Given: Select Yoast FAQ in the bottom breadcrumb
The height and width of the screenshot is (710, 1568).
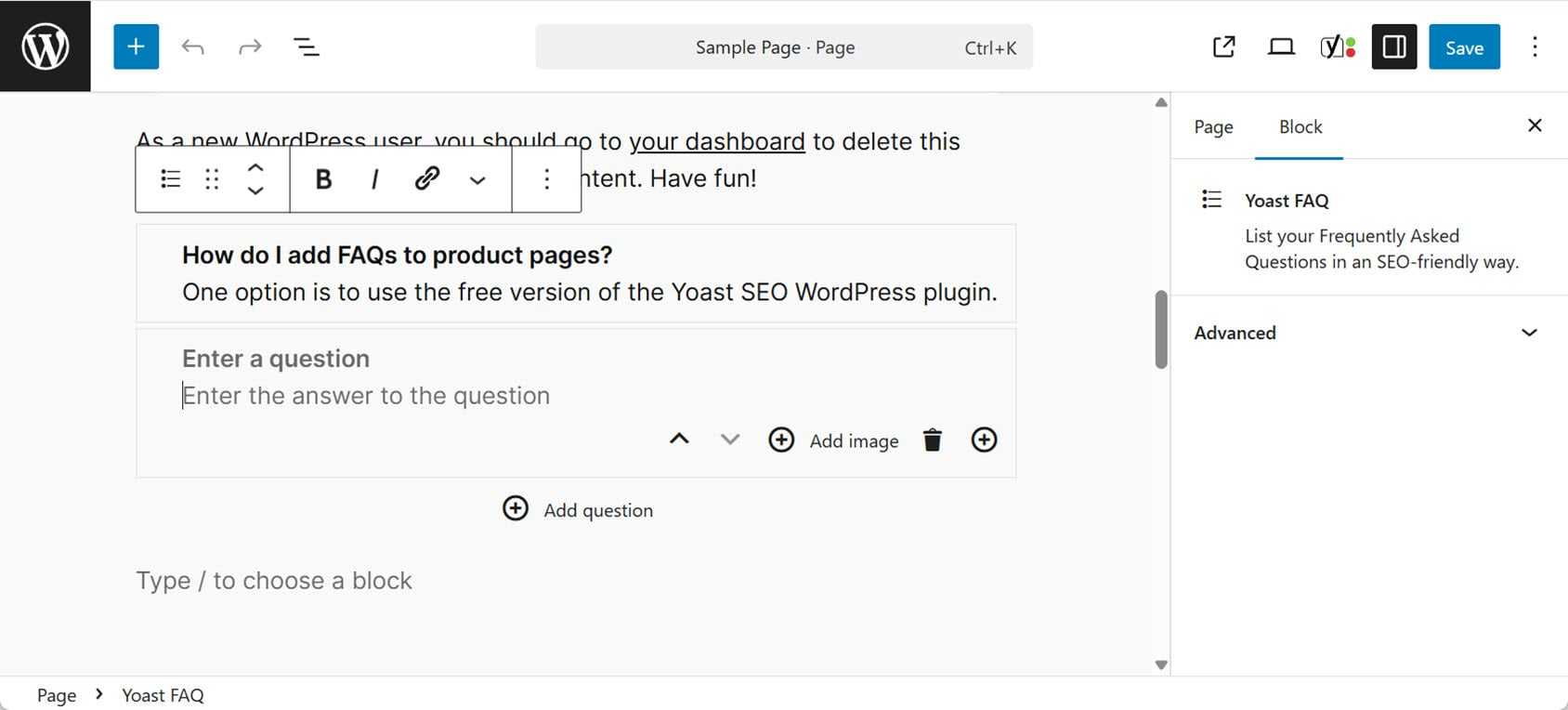Looking at the screenshot, I should point(163,695).
